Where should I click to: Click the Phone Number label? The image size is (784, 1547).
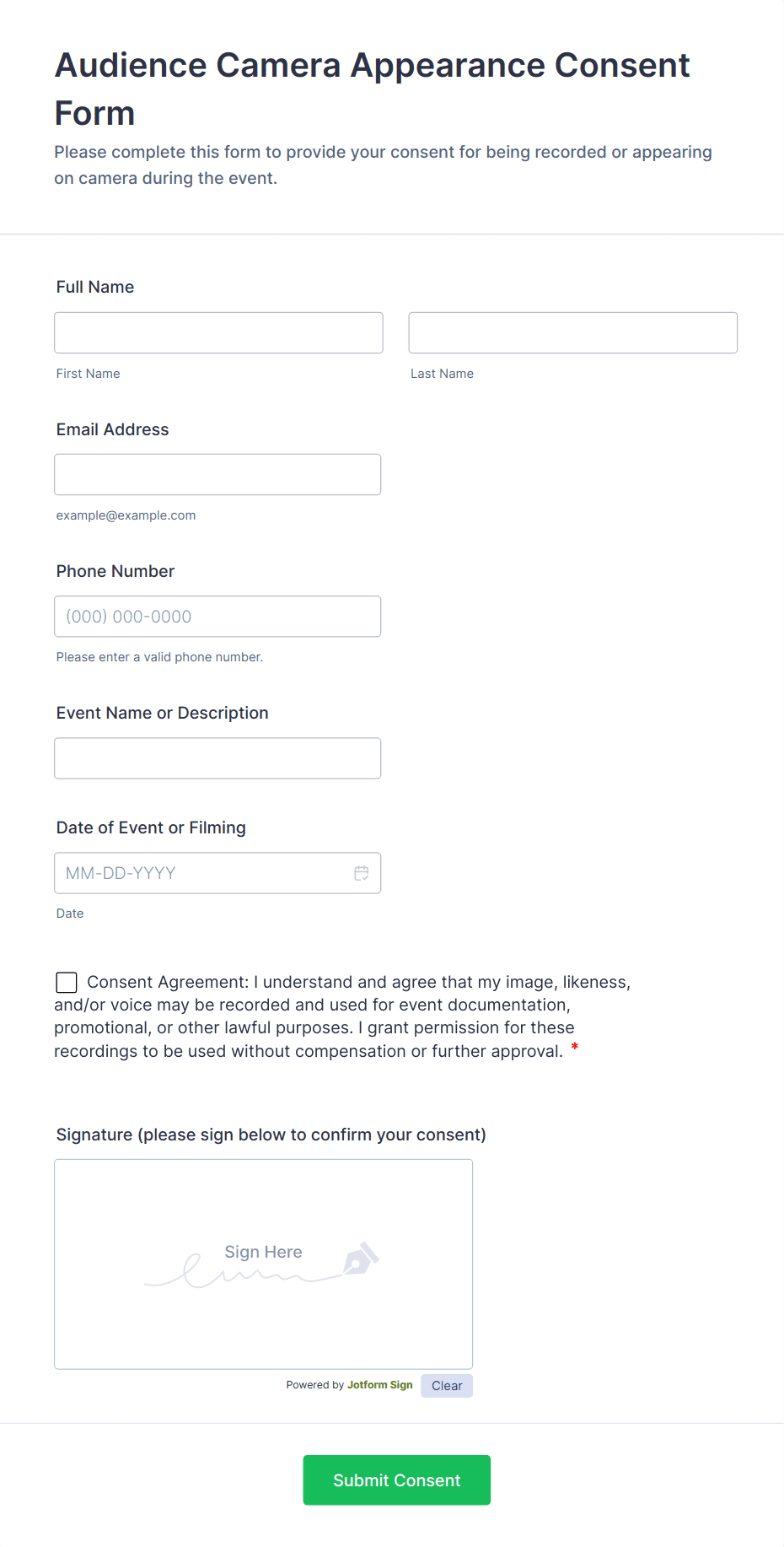[115, 571]
